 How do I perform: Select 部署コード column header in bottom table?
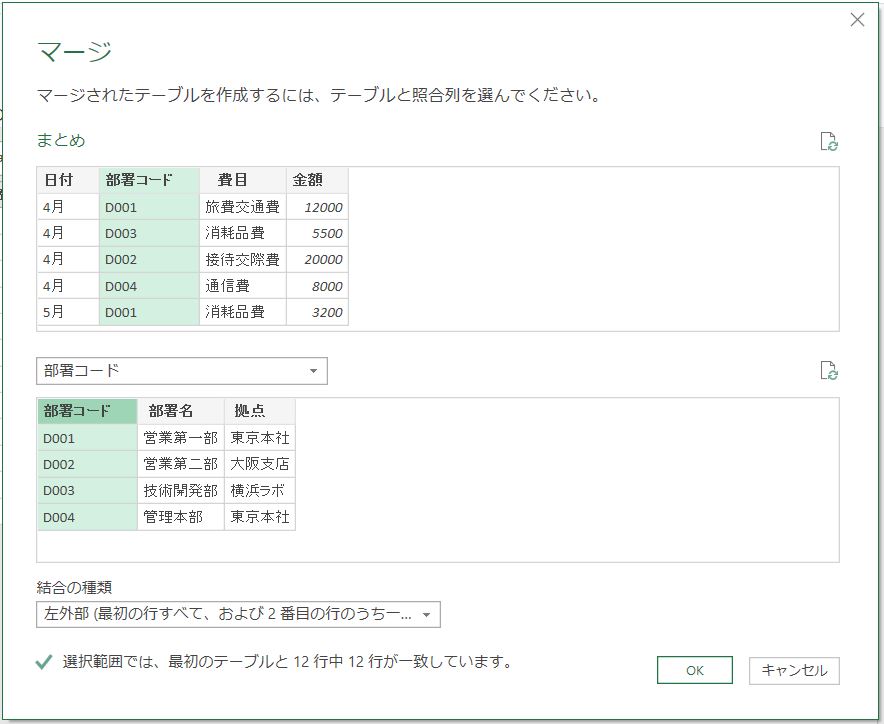tap(86, 411)
